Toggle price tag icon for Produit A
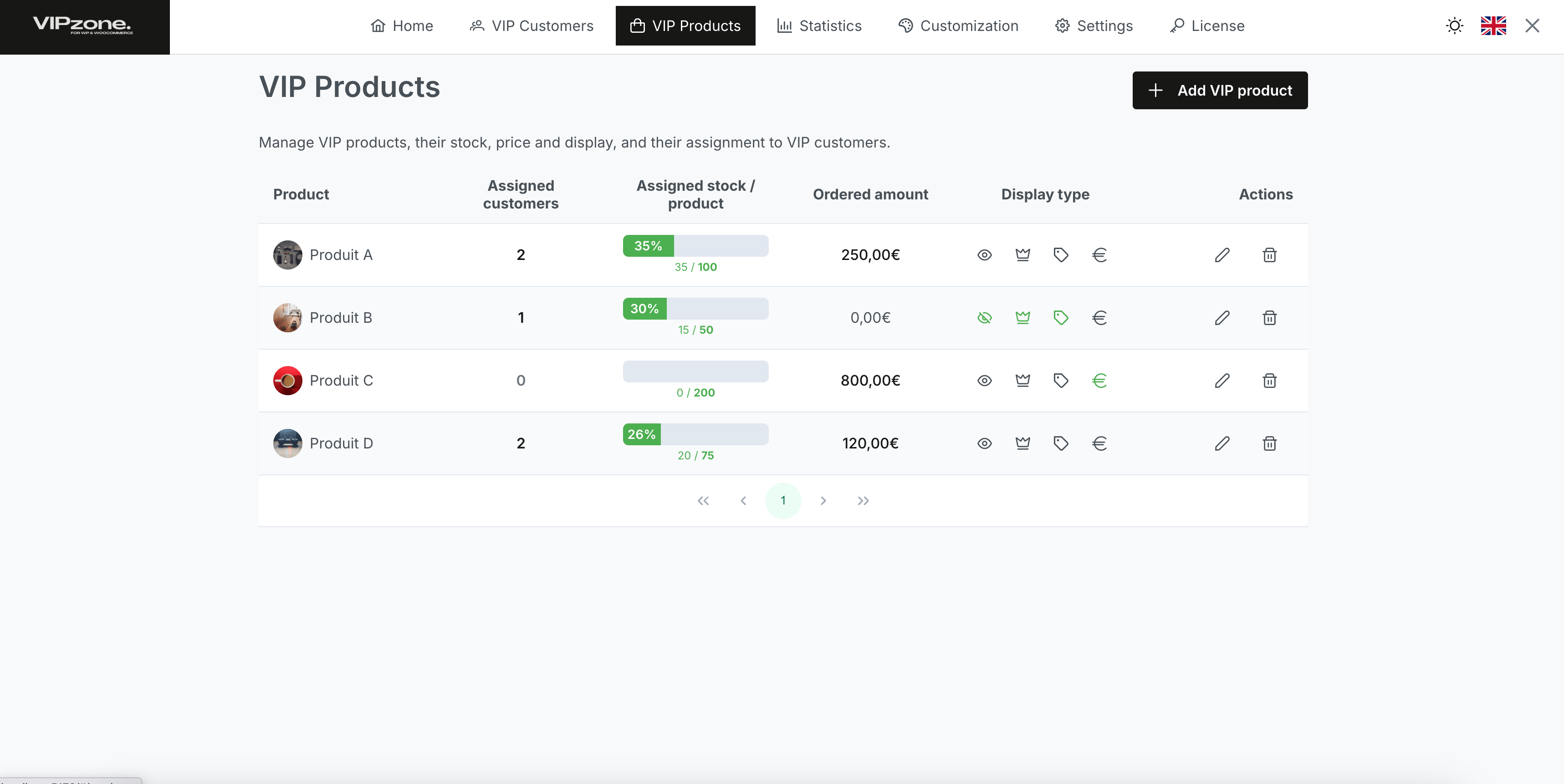Image resolution: width=1564 pixels, height=784 pixels. tap(1061, 255)
